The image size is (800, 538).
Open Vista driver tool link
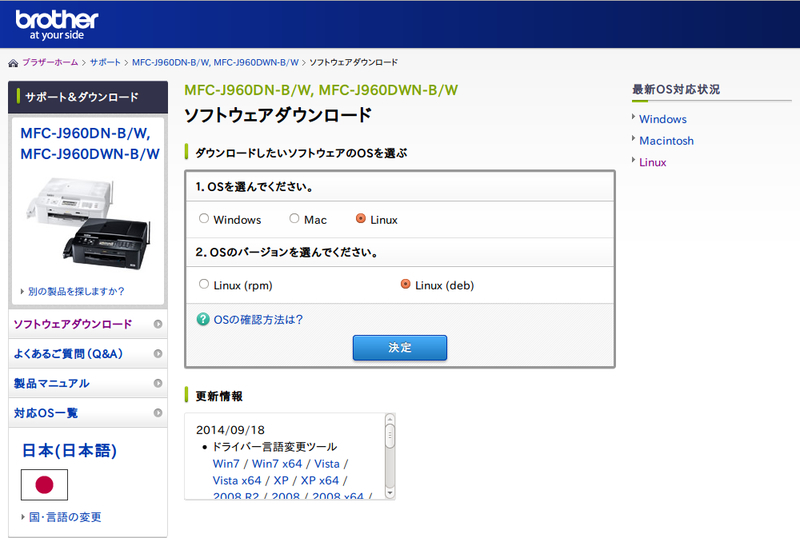tap(327, 464)
